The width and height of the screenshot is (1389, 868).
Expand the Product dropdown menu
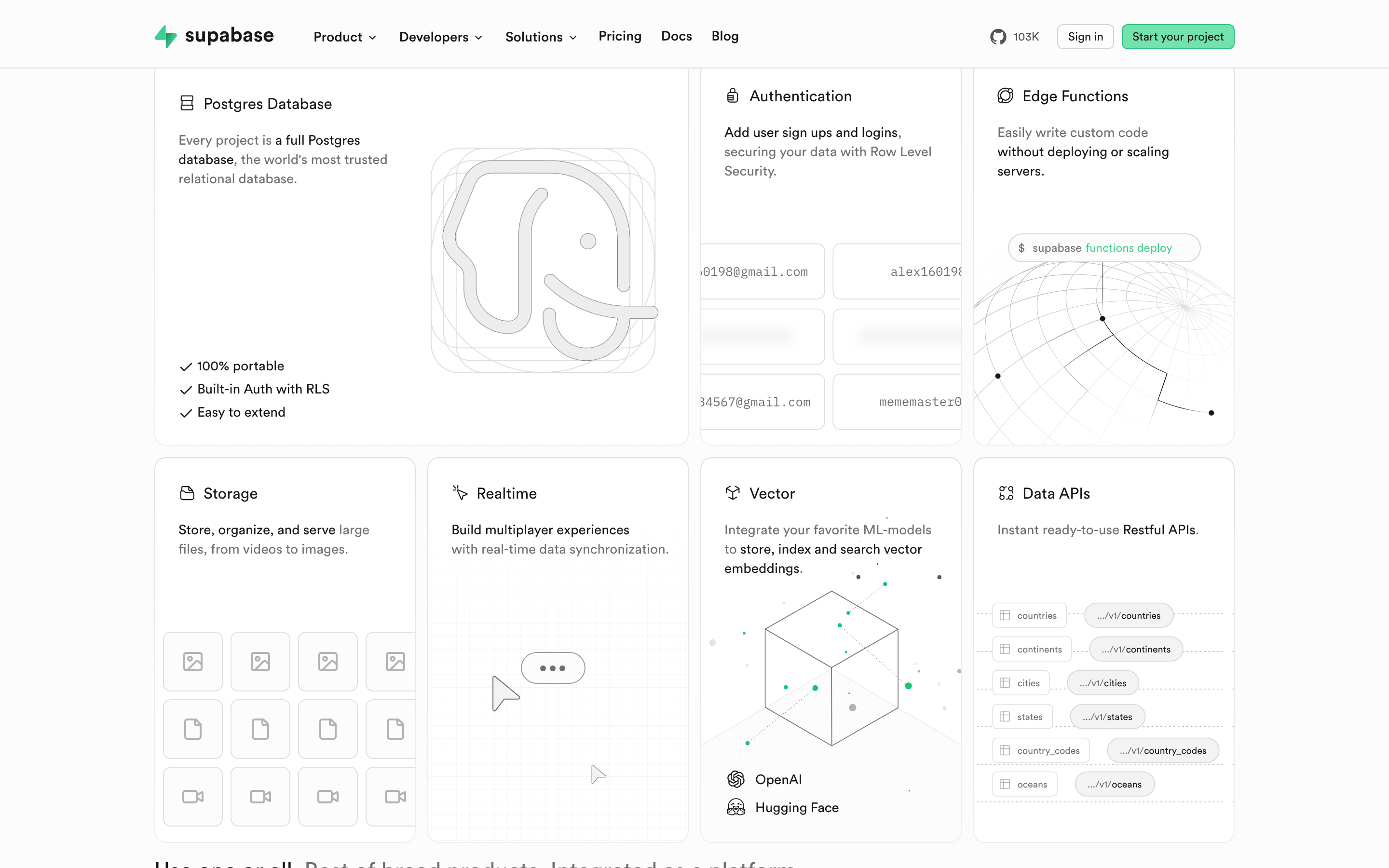click(345, 37)
